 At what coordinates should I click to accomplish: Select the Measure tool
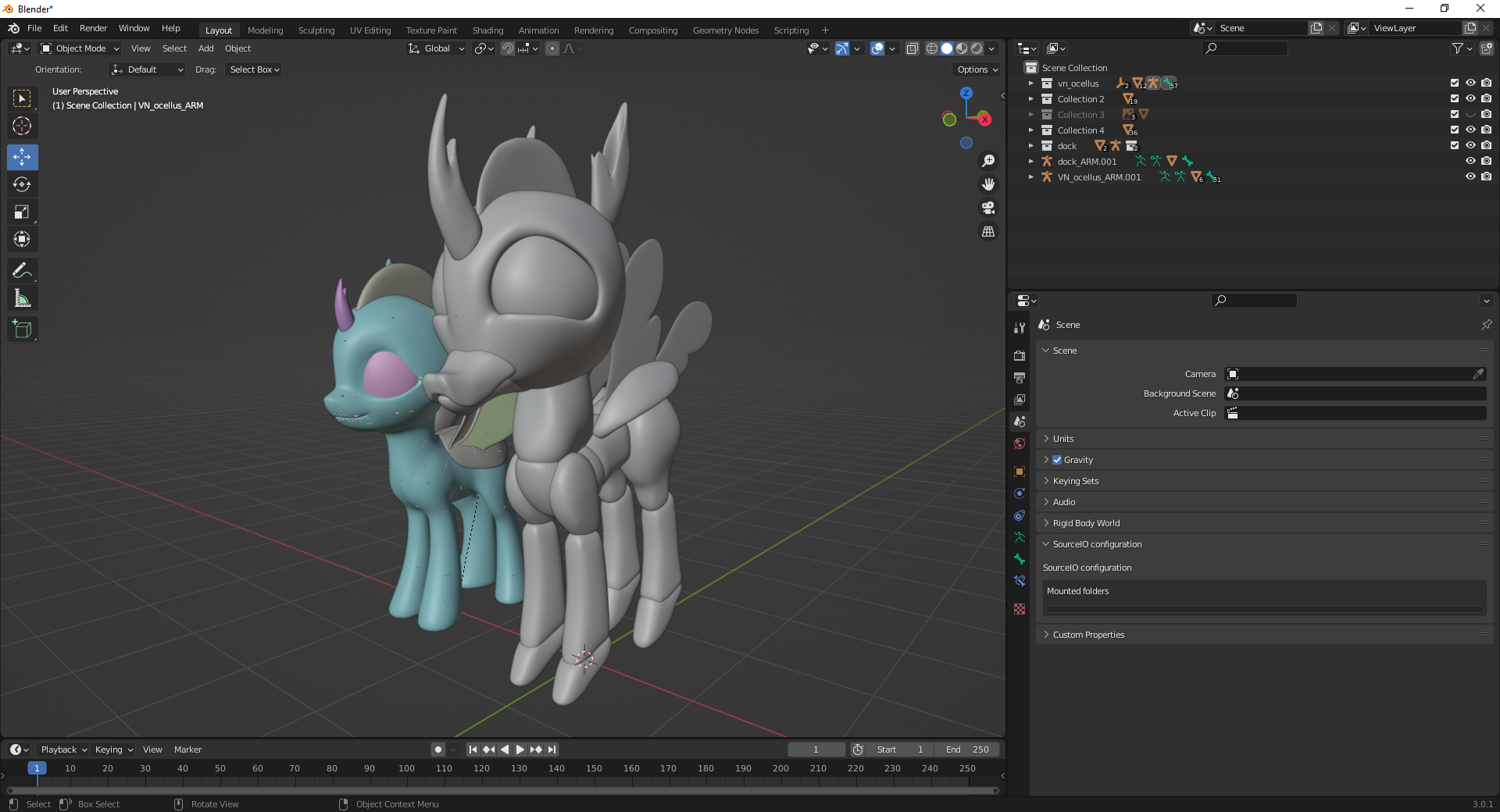tap(22, 298)
